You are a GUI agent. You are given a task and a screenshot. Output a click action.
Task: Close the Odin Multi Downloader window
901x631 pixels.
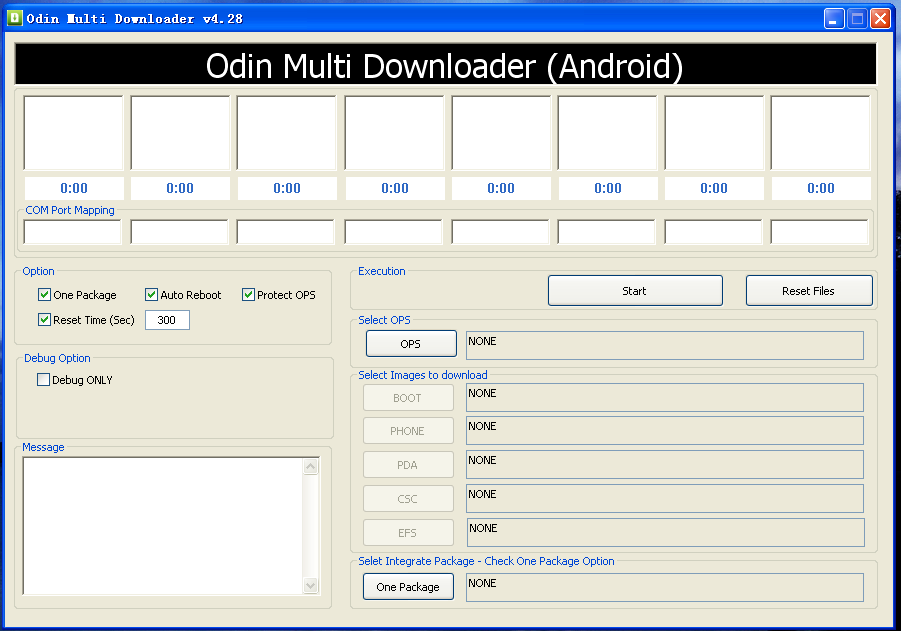click(x=880, y=18)
